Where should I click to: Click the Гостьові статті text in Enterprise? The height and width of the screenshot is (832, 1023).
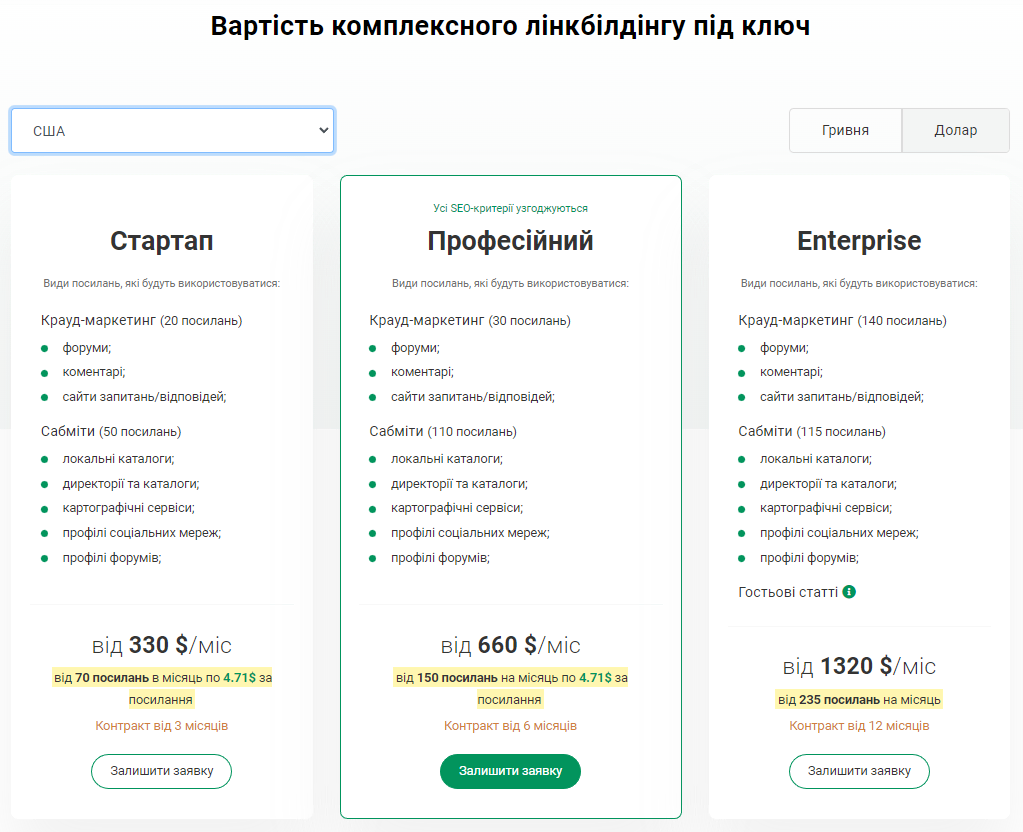(x=788, y=592)
